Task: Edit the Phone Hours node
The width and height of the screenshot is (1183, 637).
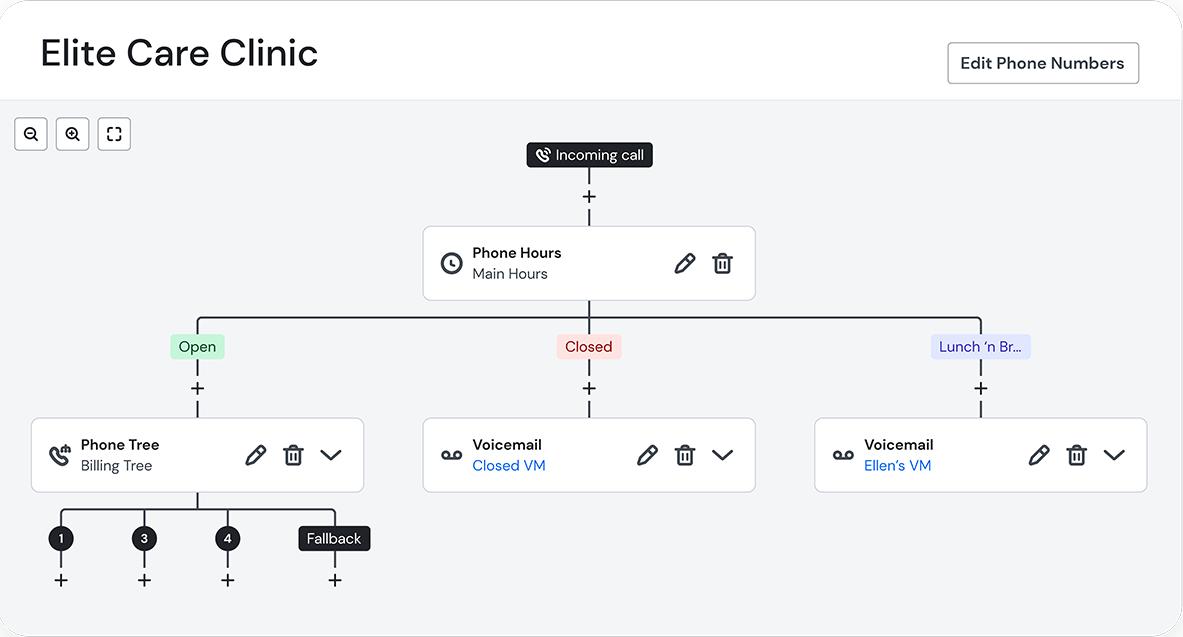Action: pos(684,263)
